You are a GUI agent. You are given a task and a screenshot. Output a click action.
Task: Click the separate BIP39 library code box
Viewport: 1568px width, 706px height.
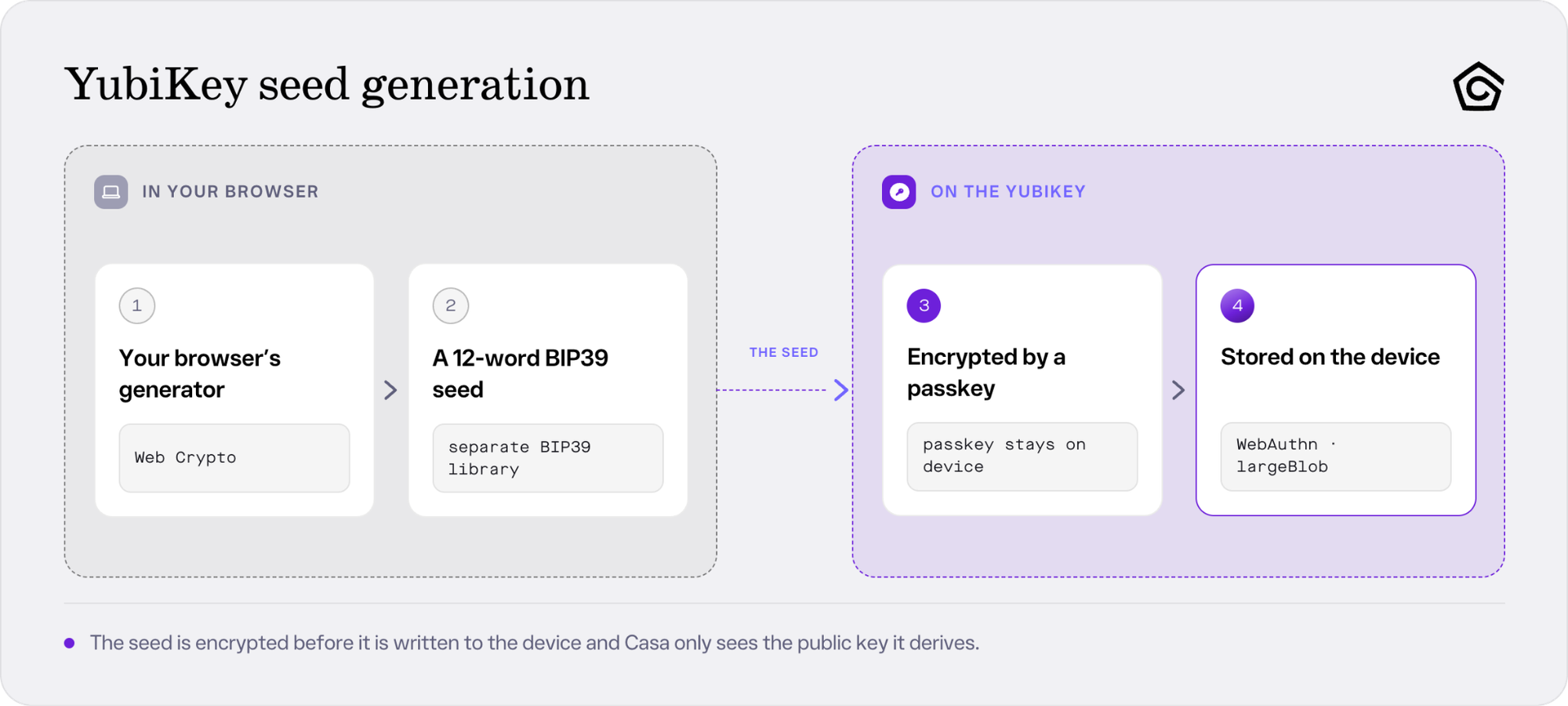[548, 458]
